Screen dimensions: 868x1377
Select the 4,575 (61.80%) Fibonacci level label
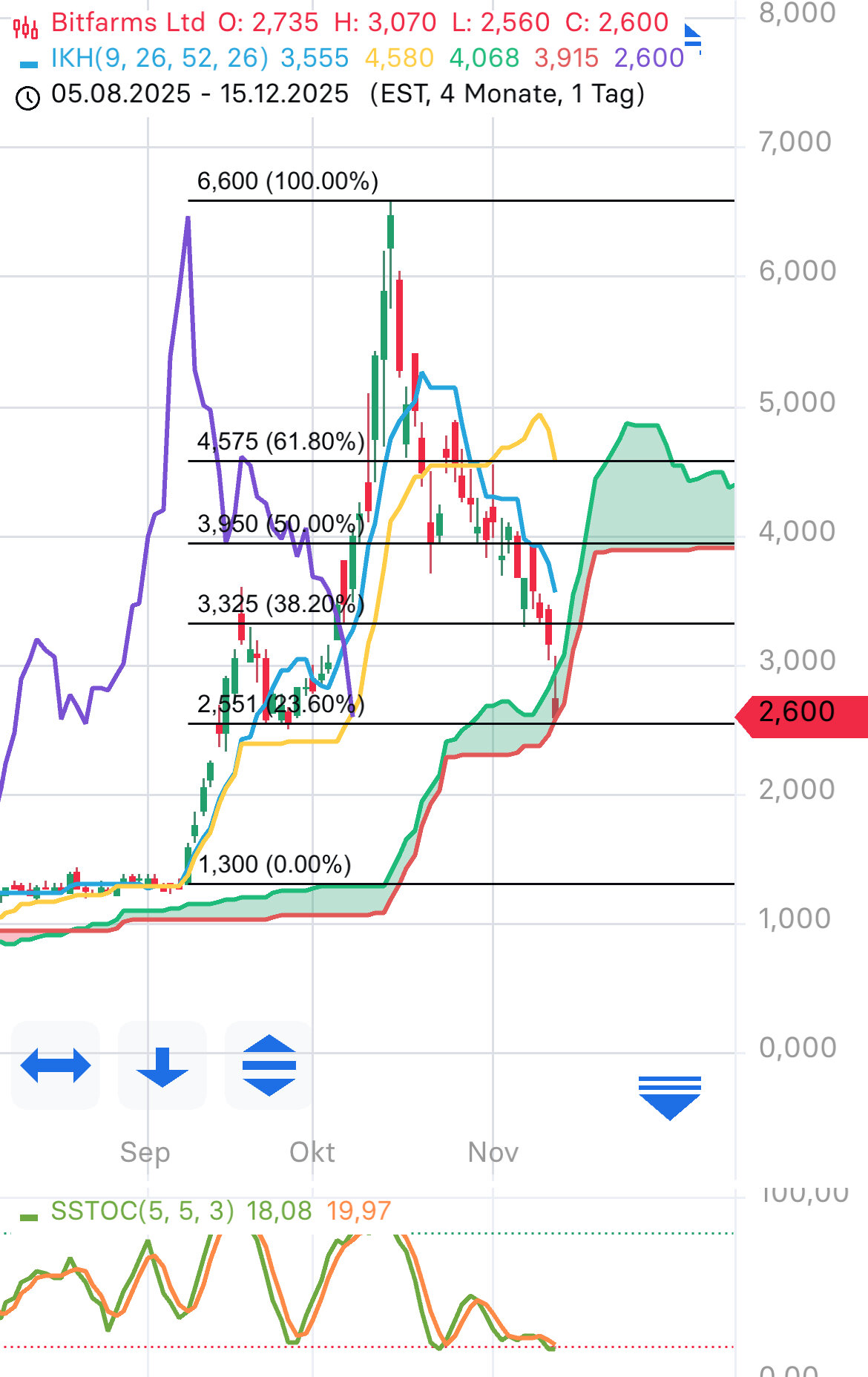(x=280, y=442)
